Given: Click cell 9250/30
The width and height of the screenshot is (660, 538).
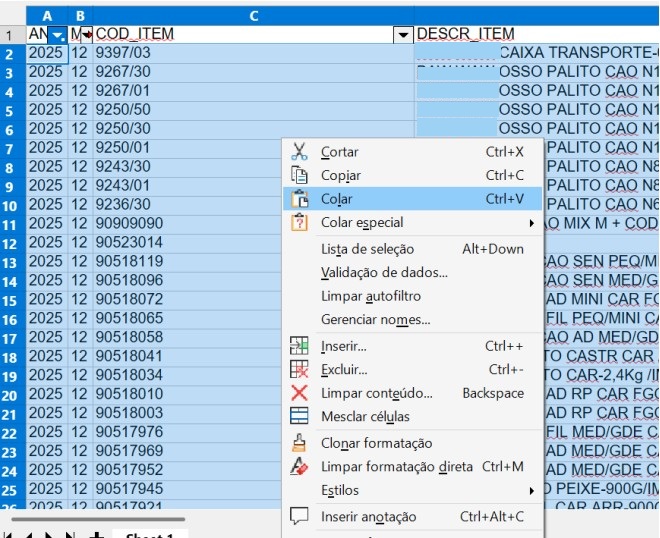Looking at the screenshot, I should pos(253,129).
